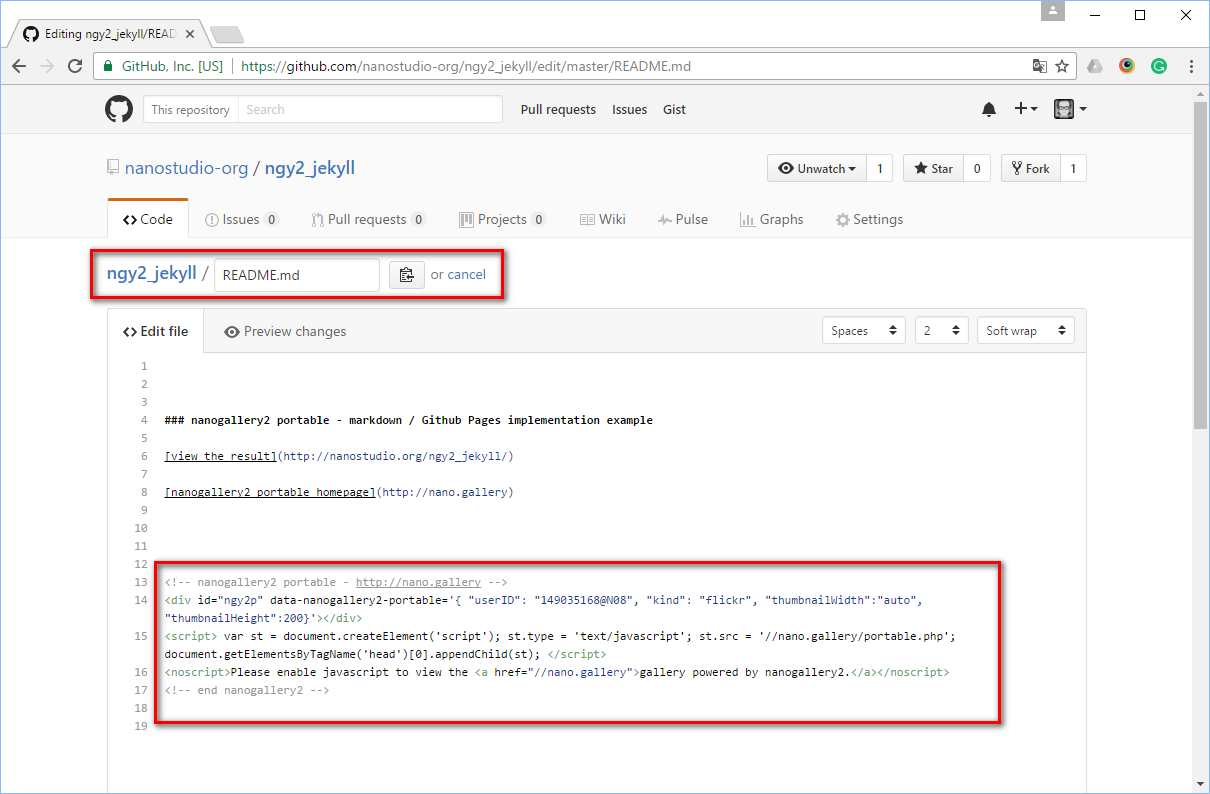Open the Settings tab
Screen dimensions: 1210x794
(869, 219)
